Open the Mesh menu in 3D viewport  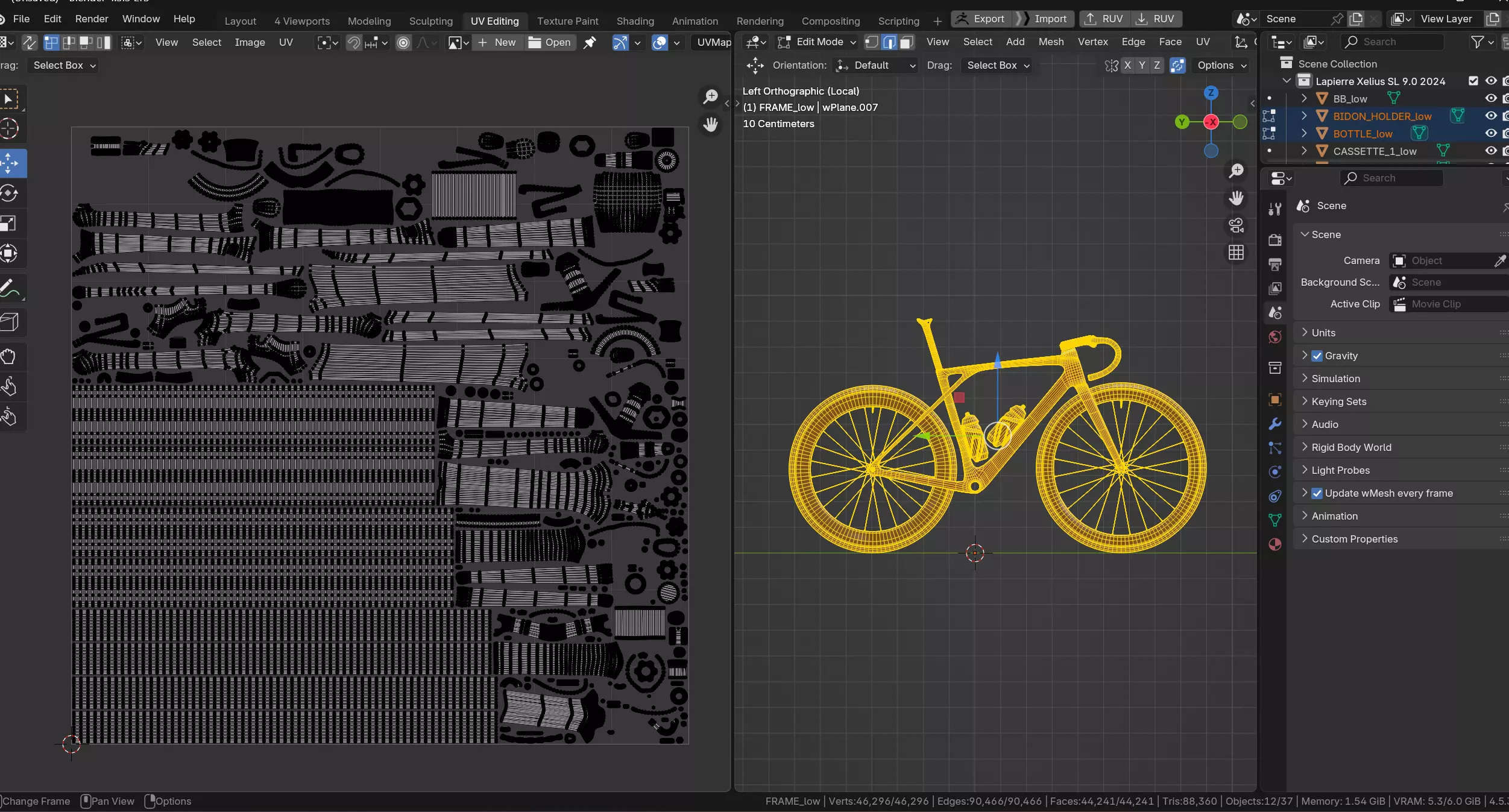[1051, 42]
